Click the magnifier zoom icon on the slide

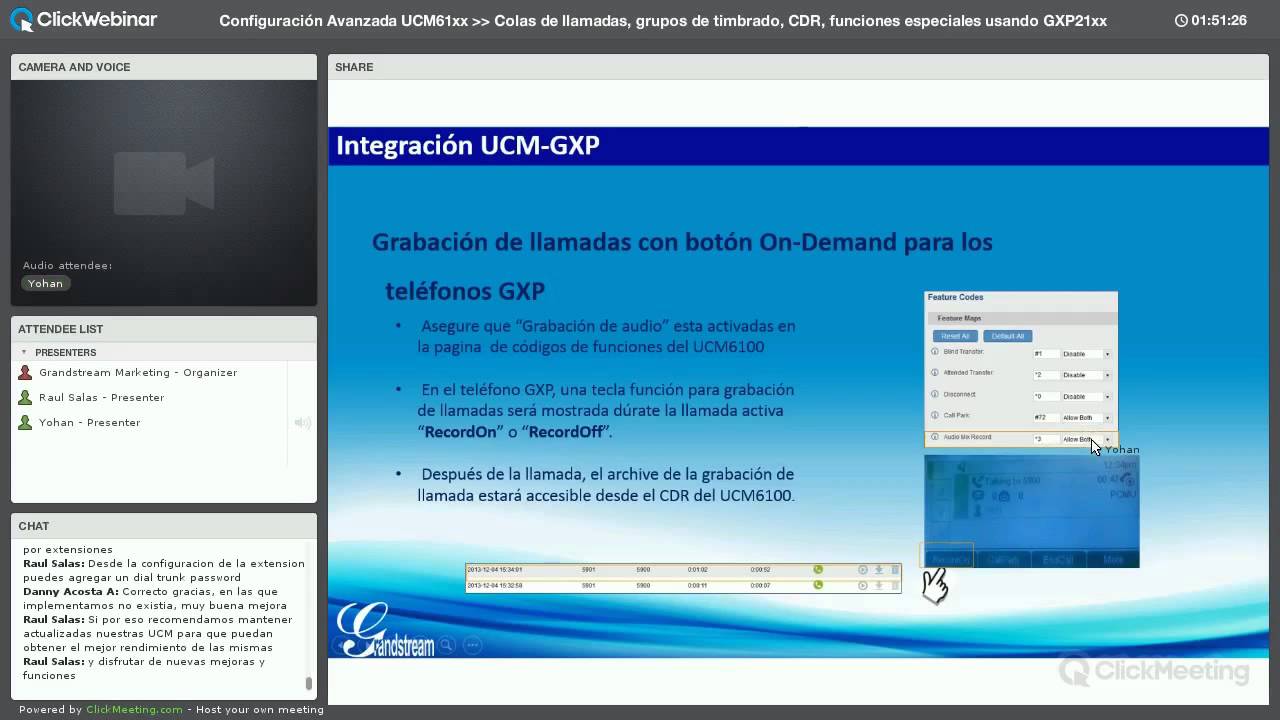point(447,645)
